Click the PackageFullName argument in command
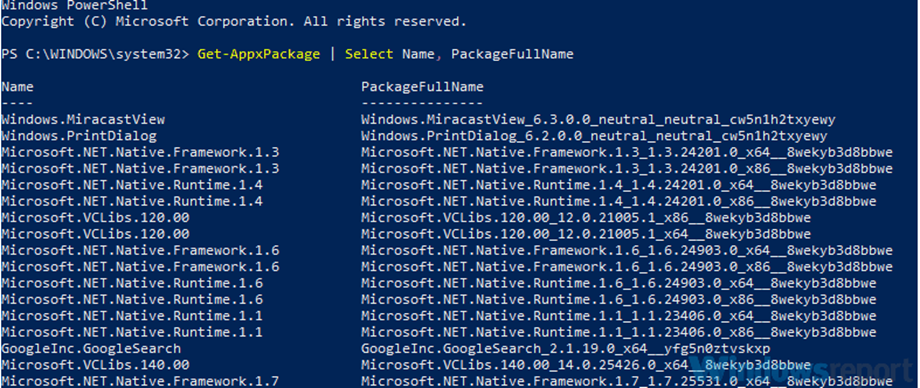The image size is (920, 388). pyautogui.click(x=512, y=54)
